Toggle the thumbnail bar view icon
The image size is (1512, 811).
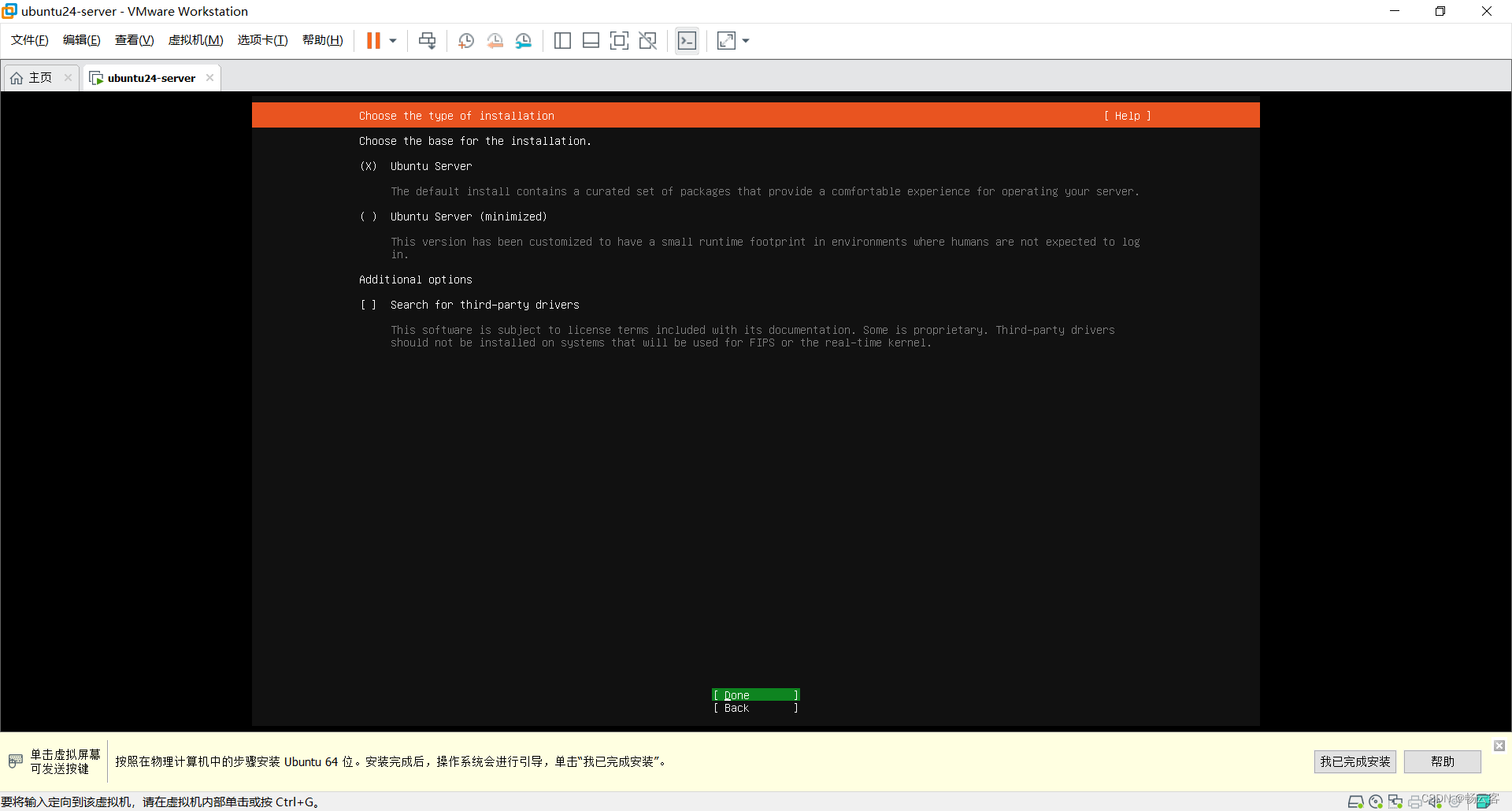tap(591, 41)
